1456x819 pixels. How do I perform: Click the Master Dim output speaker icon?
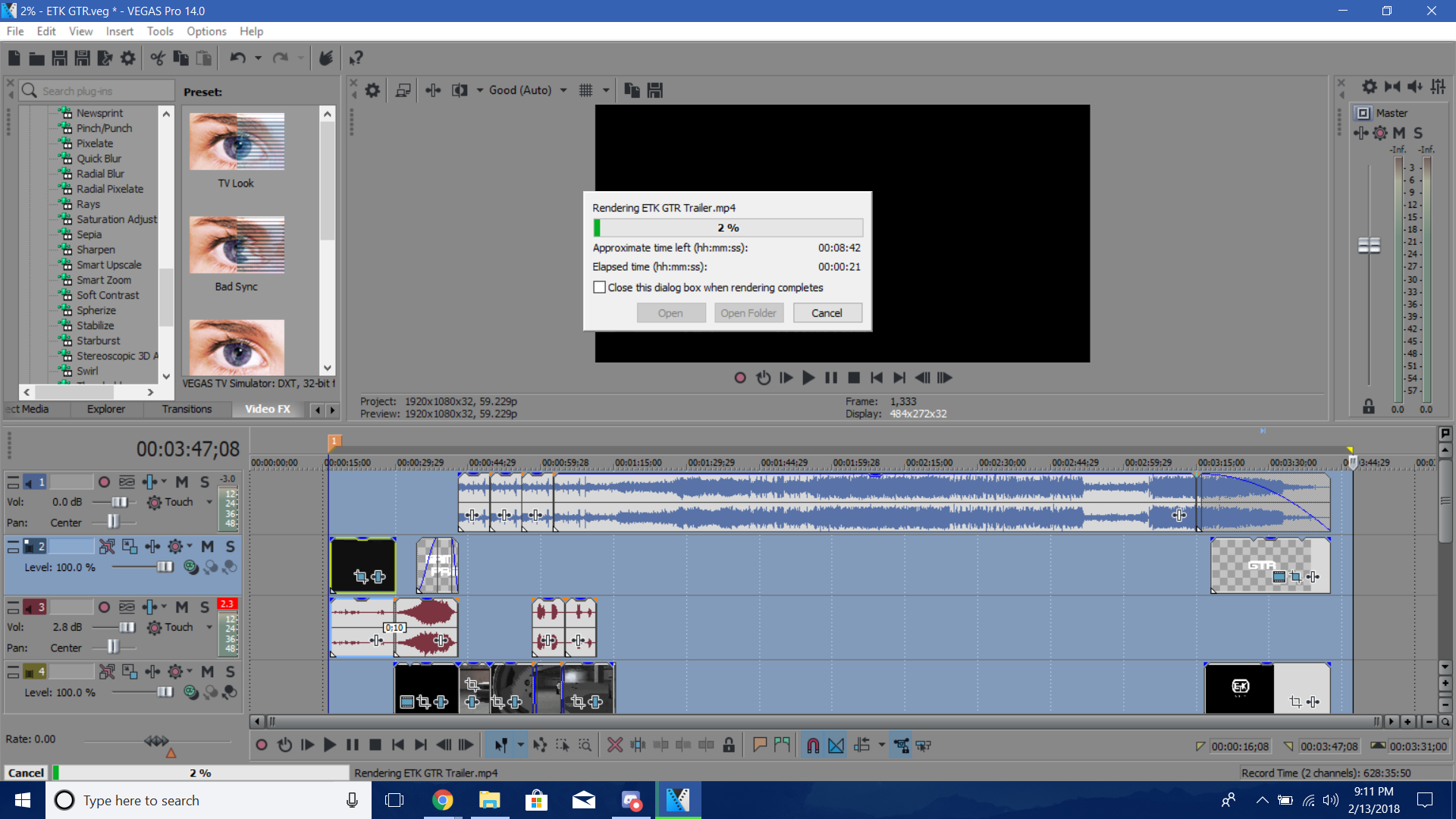point(1415,86)
